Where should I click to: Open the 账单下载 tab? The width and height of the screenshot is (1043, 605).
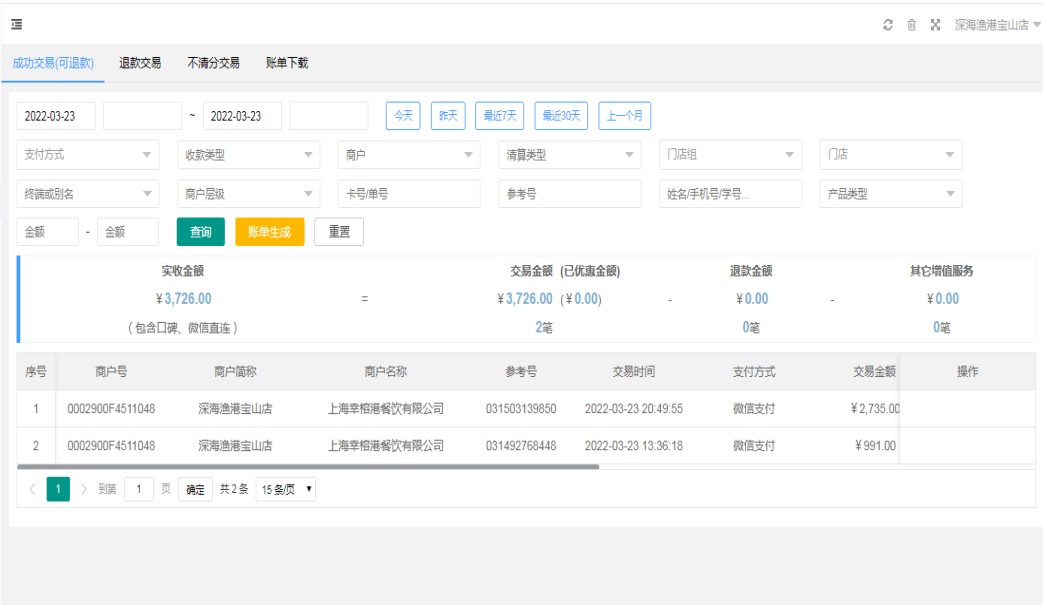point(287,63)
